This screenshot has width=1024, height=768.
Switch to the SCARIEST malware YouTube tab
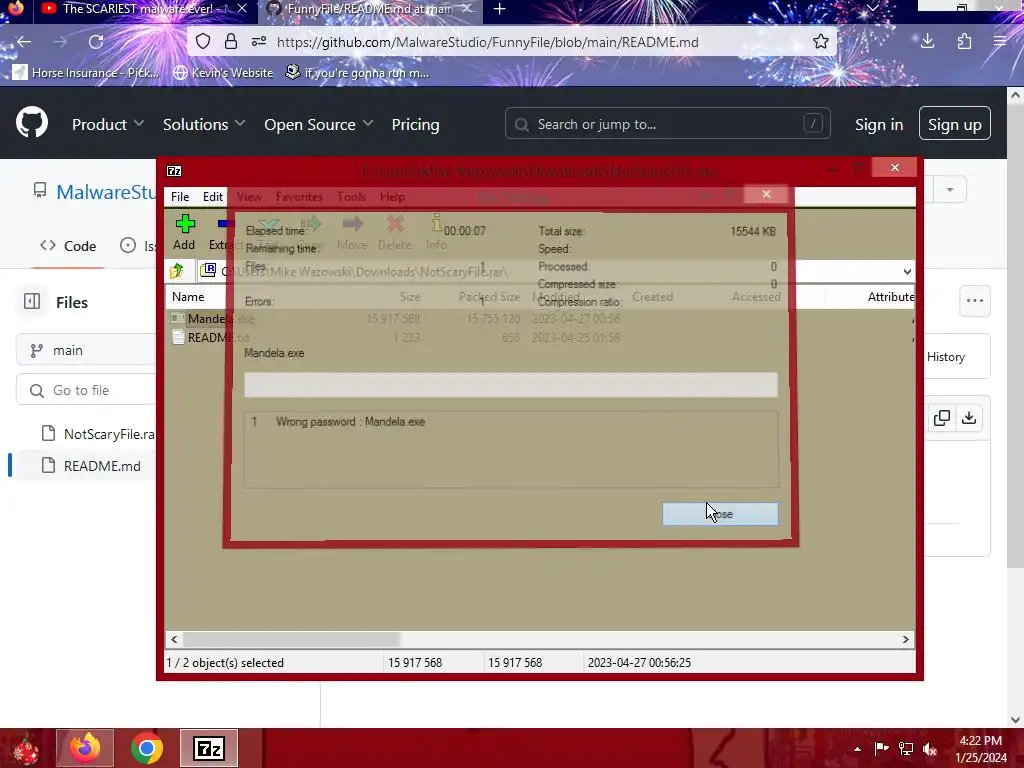(136, 9)
